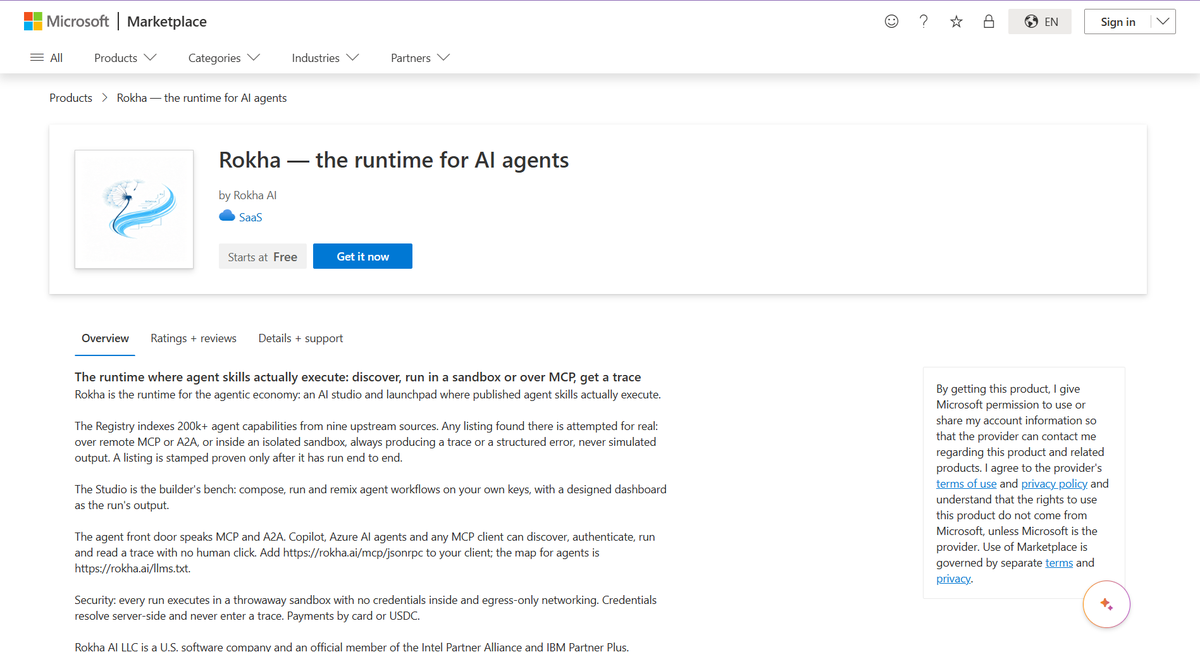
Task: Switch to Details + support tab
Action: click(x=300, y=338)
